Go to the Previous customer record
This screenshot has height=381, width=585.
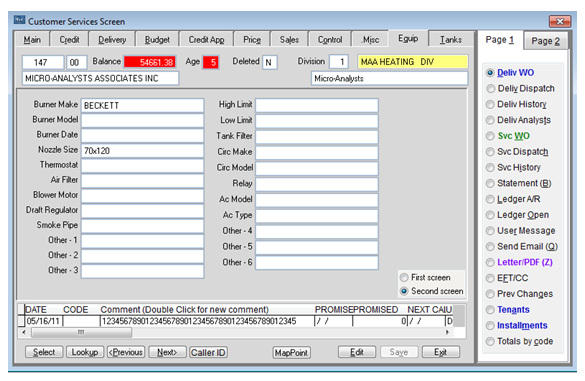[126, 352]
